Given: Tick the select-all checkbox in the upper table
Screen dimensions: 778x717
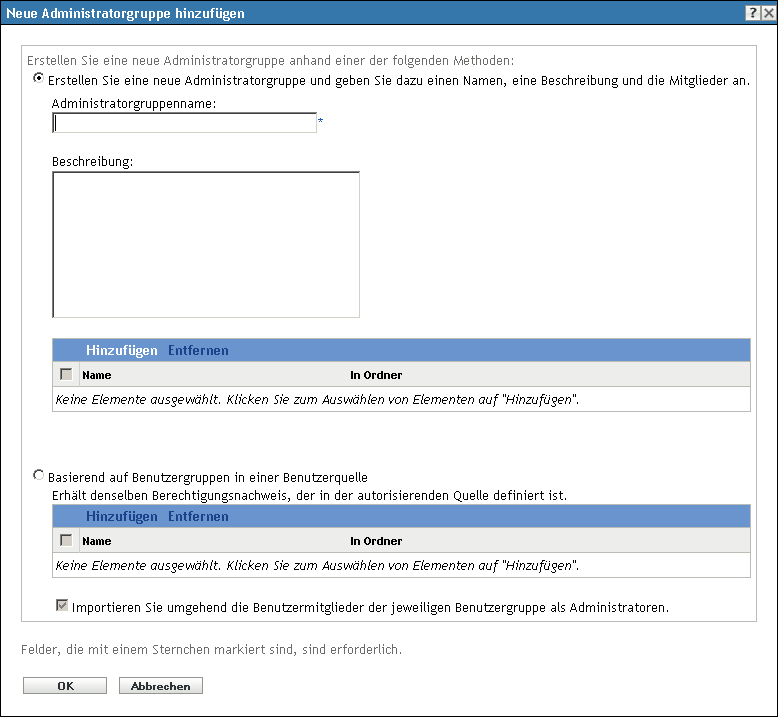Looking at the screenshot, I should coord(66,374).
